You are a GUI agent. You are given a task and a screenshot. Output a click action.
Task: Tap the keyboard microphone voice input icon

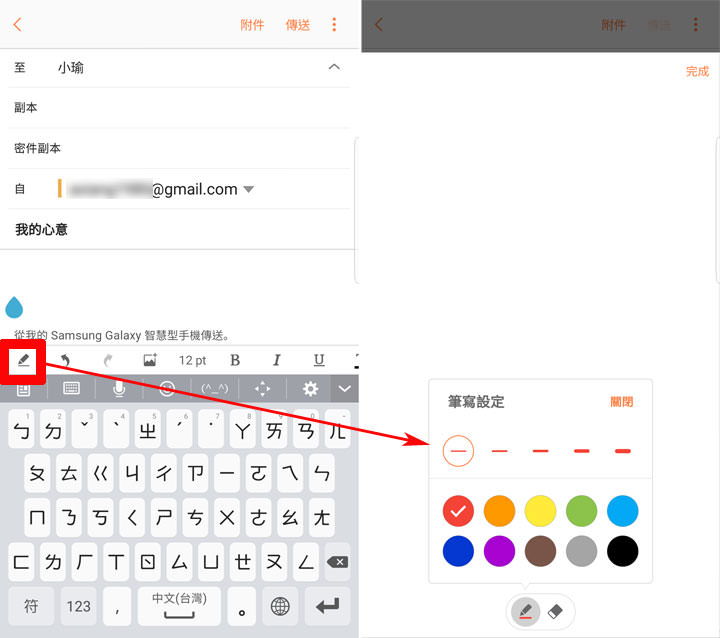tap(119, 389)
